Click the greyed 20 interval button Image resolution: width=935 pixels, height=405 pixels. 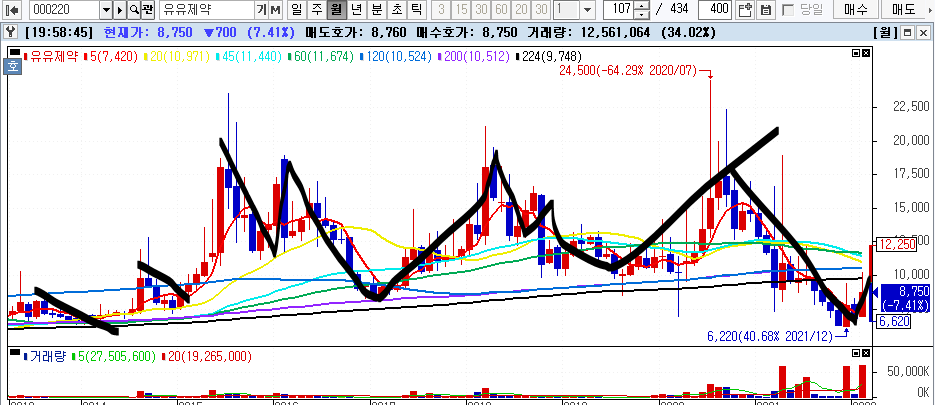522,10
